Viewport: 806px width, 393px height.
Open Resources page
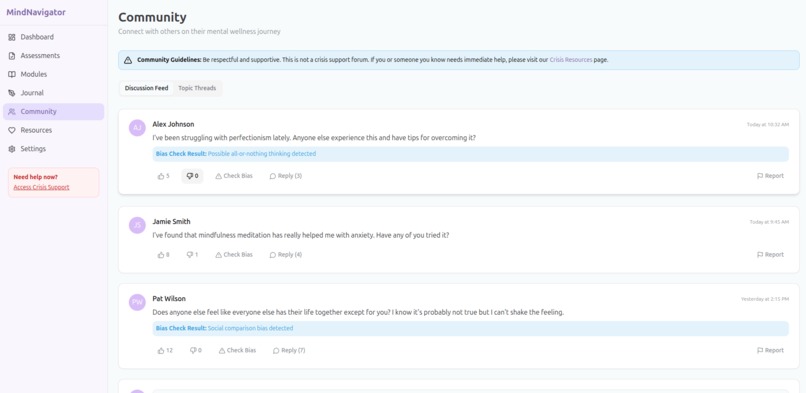point(53,130)
